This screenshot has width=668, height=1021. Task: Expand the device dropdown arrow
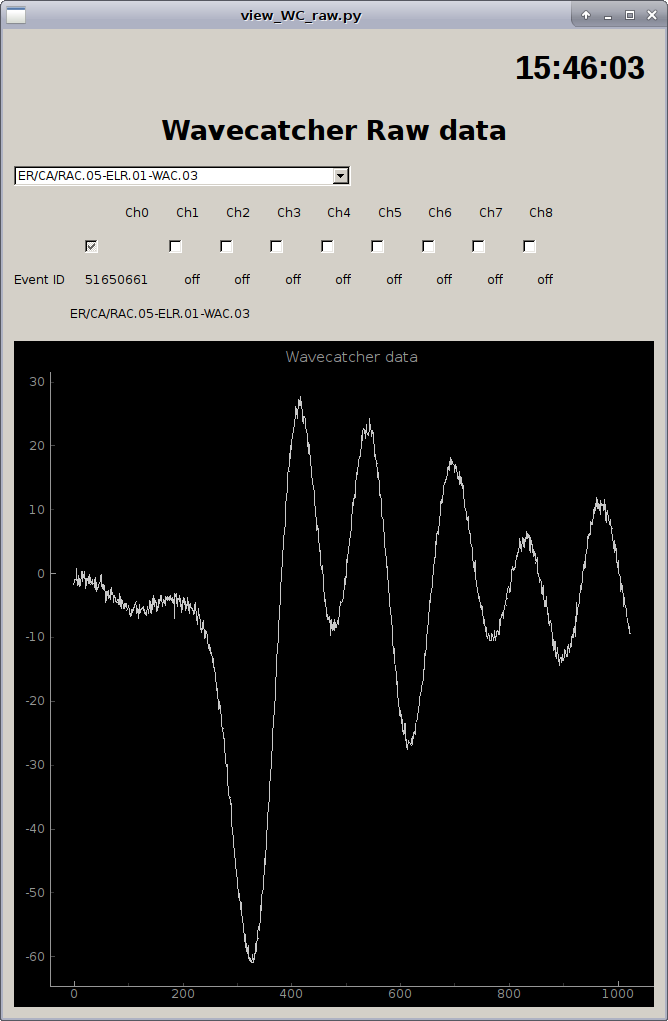coord(341,176)
